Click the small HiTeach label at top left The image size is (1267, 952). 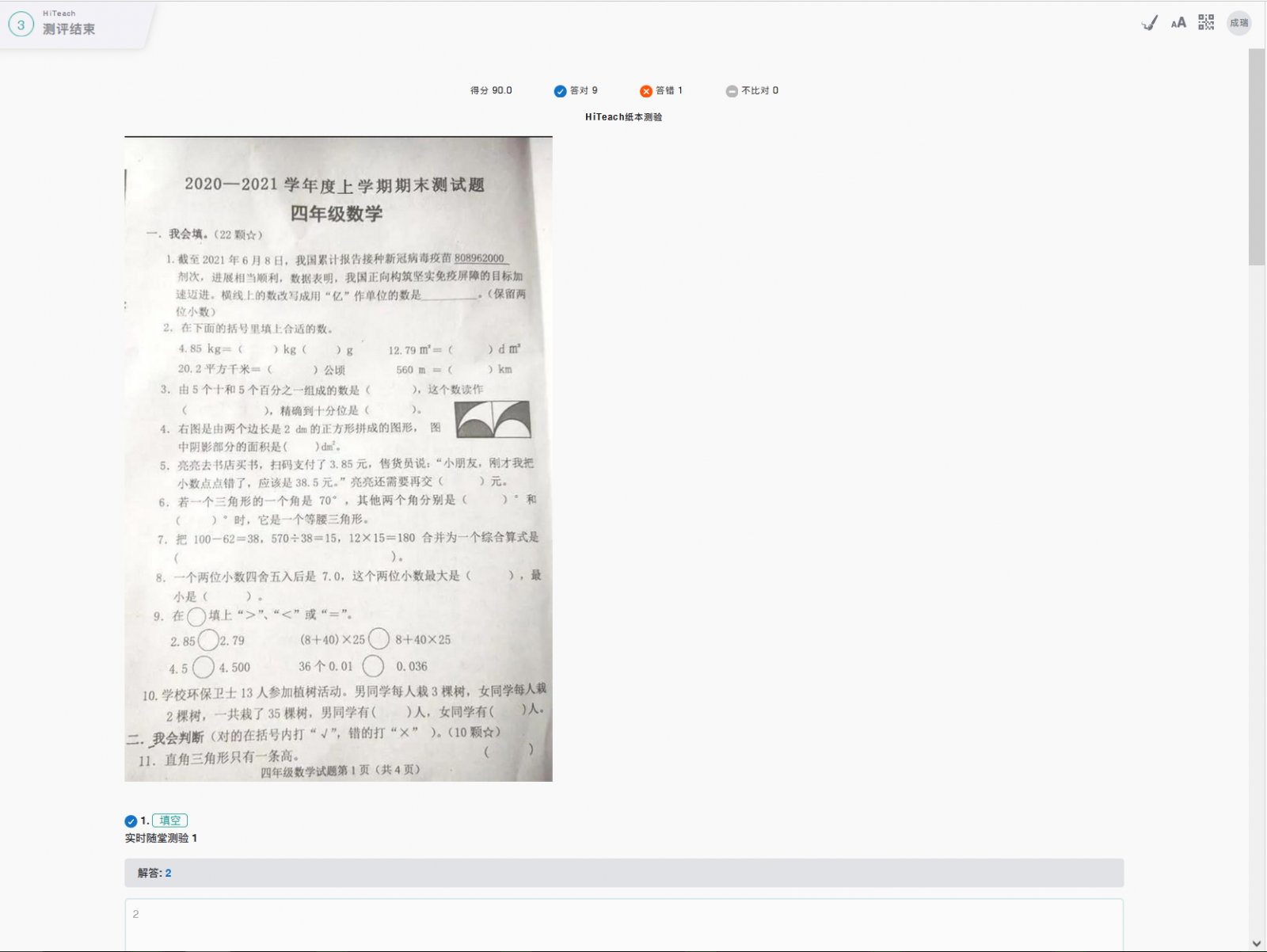tap(59, 13)
